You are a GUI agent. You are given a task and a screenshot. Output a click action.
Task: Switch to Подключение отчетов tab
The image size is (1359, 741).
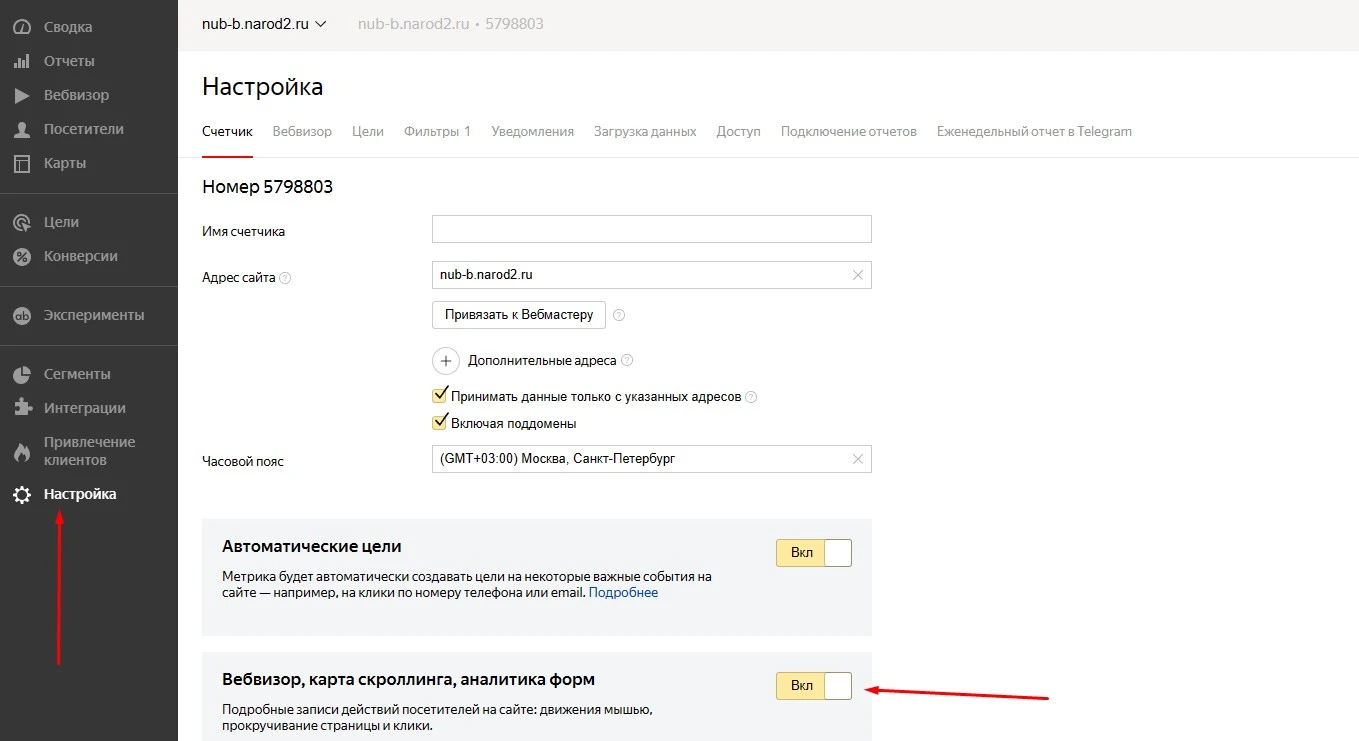pos(848,131)
